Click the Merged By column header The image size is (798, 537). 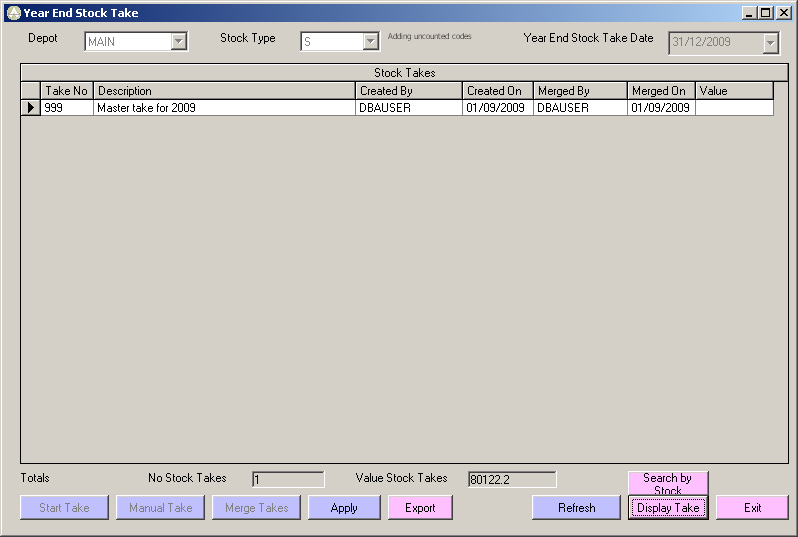tap(580, 91)
